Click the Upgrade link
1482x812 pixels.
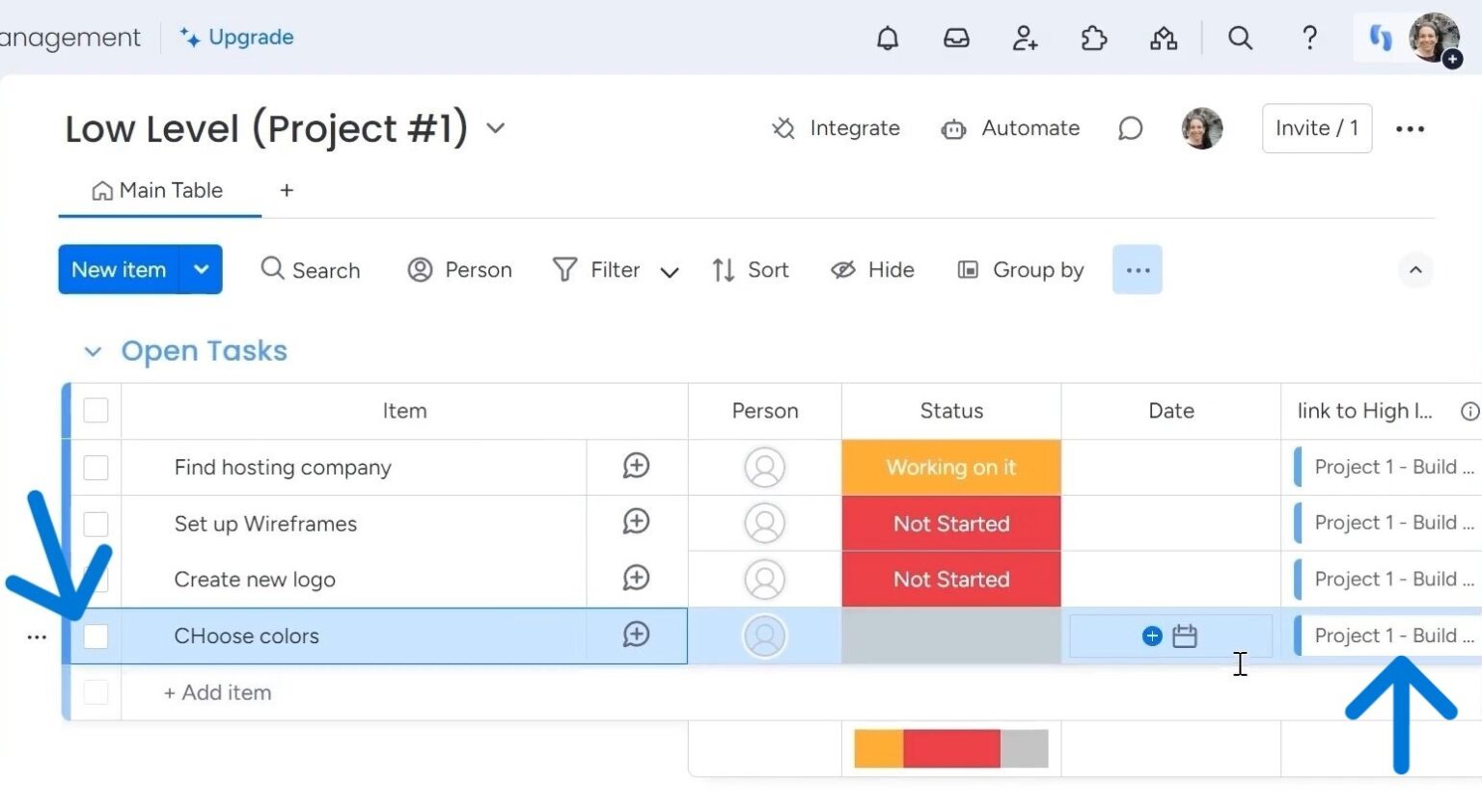[x=236, y=37]
